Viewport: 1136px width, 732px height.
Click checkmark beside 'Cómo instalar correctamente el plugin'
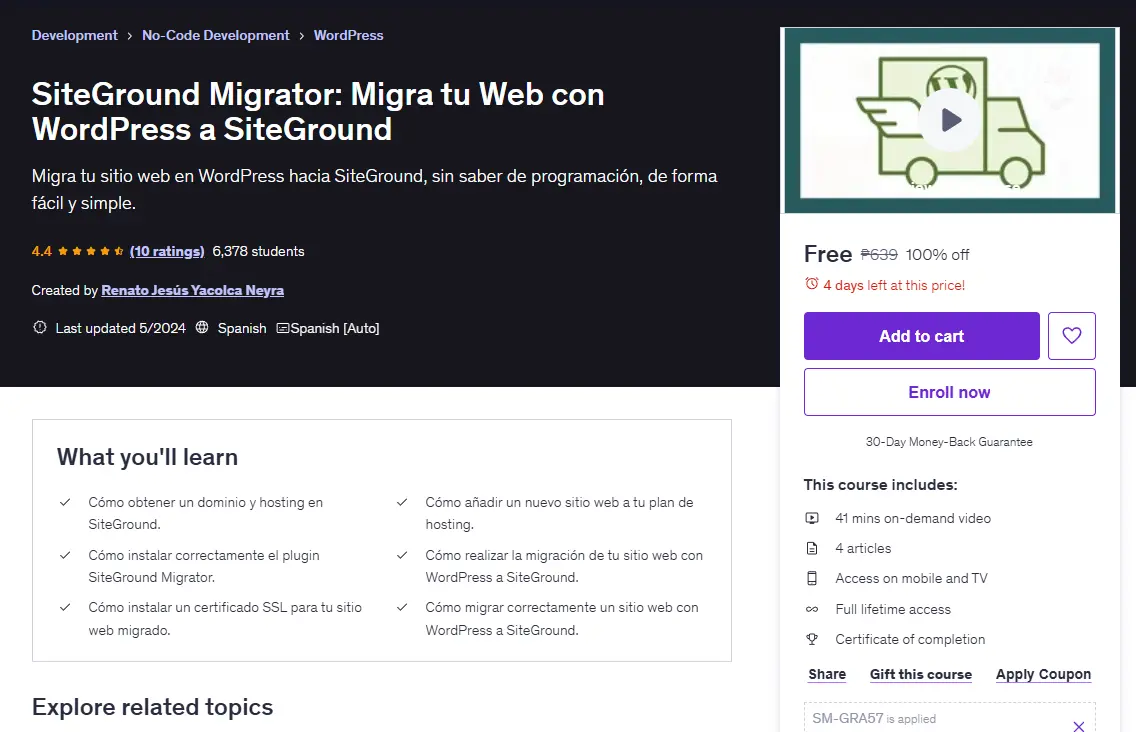[64, 555]
